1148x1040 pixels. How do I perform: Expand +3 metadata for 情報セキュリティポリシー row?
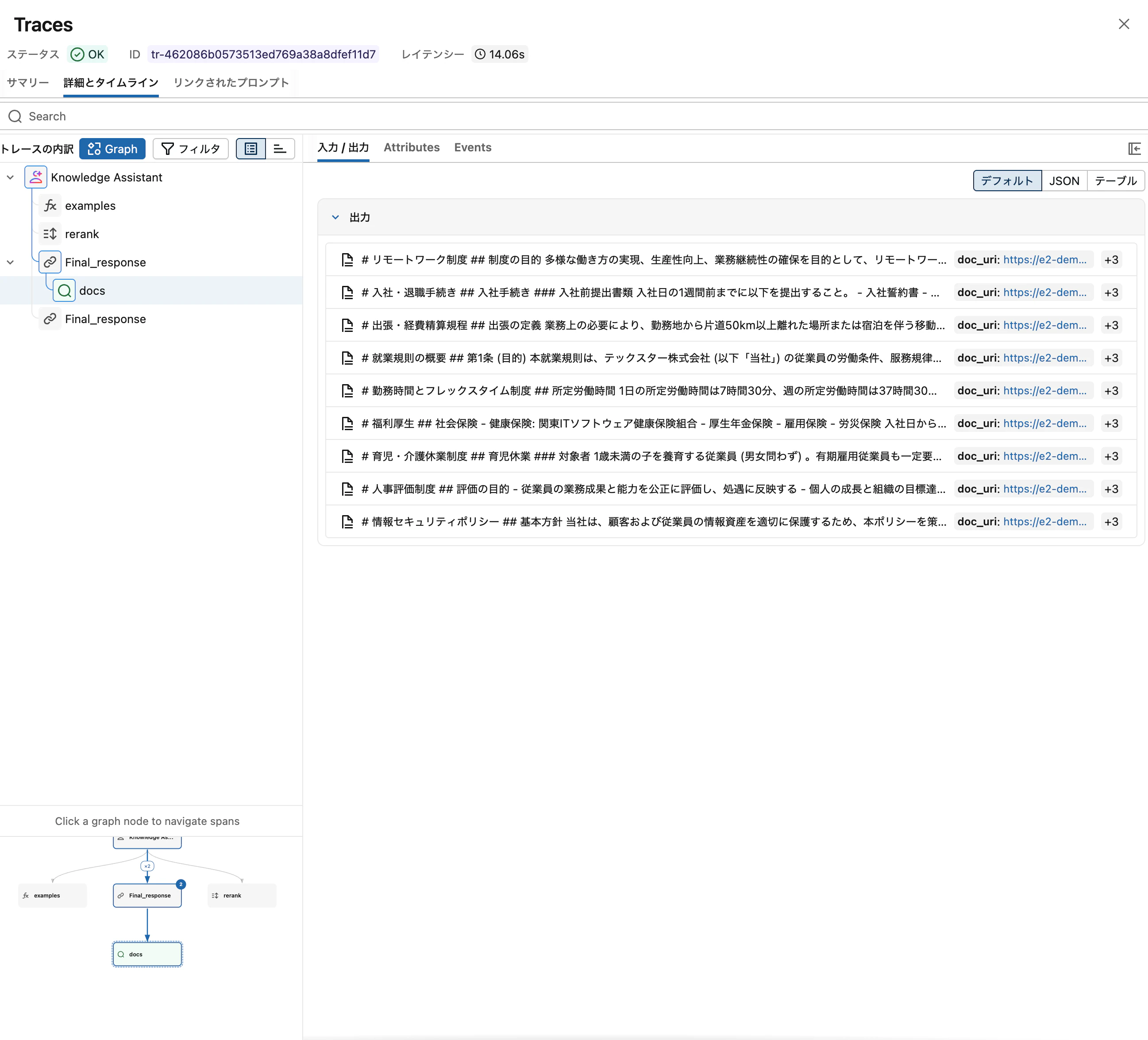point(1111,522)
